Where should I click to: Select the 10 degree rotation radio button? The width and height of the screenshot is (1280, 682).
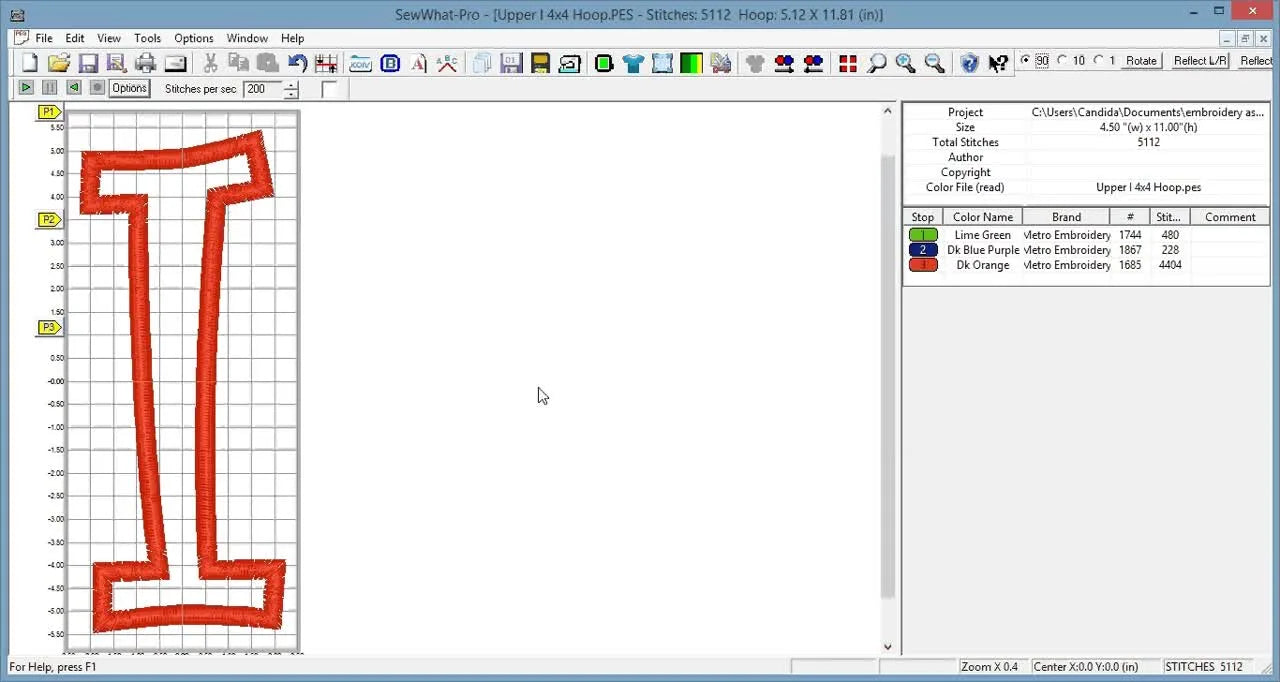point(1063,61)
